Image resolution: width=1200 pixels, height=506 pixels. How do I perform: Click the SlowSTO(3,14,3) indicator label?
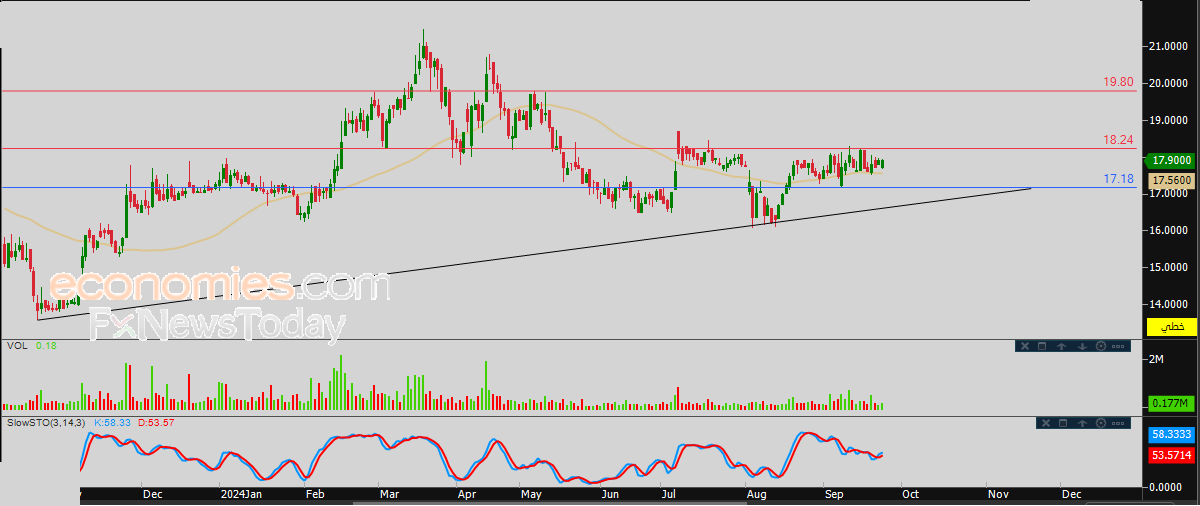pyautogui.click(x=46, y=424)
